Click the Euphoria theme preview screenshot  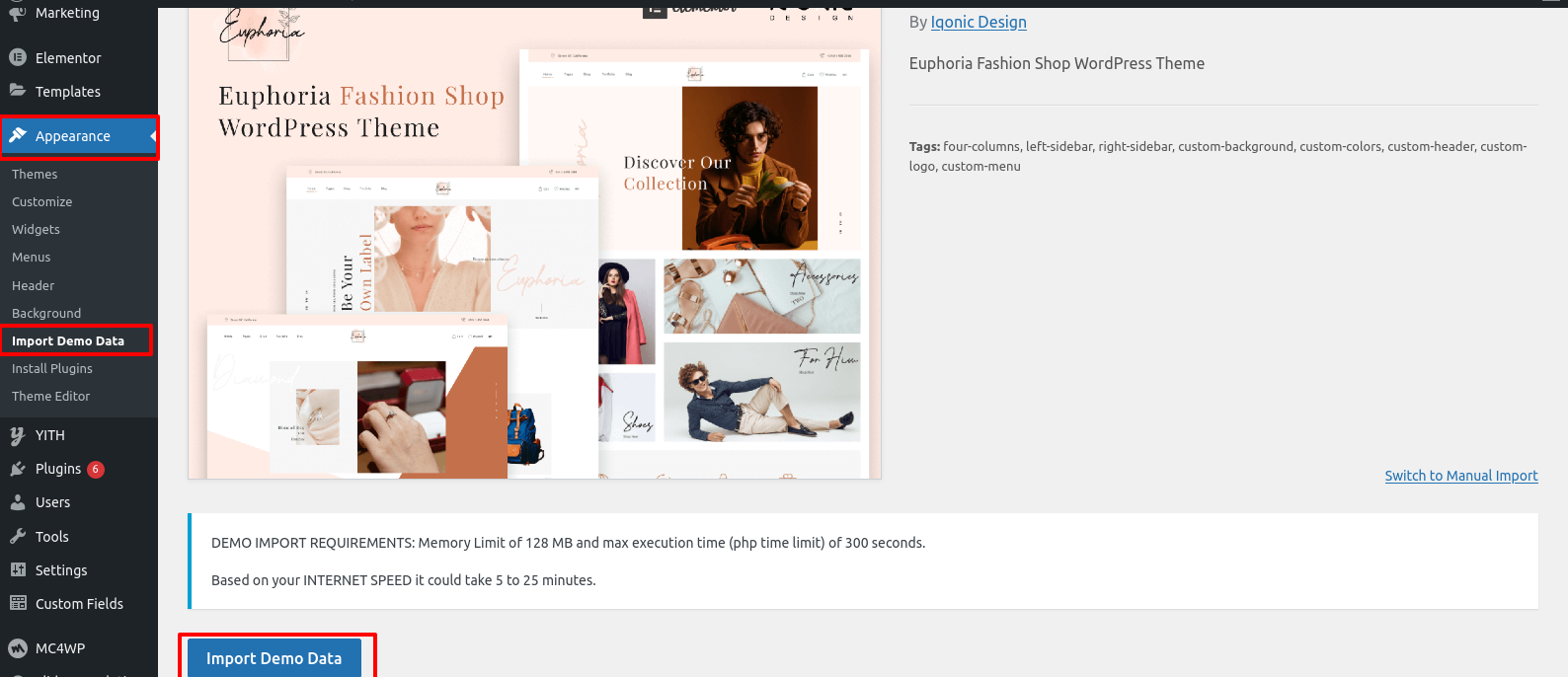point(534,243)
